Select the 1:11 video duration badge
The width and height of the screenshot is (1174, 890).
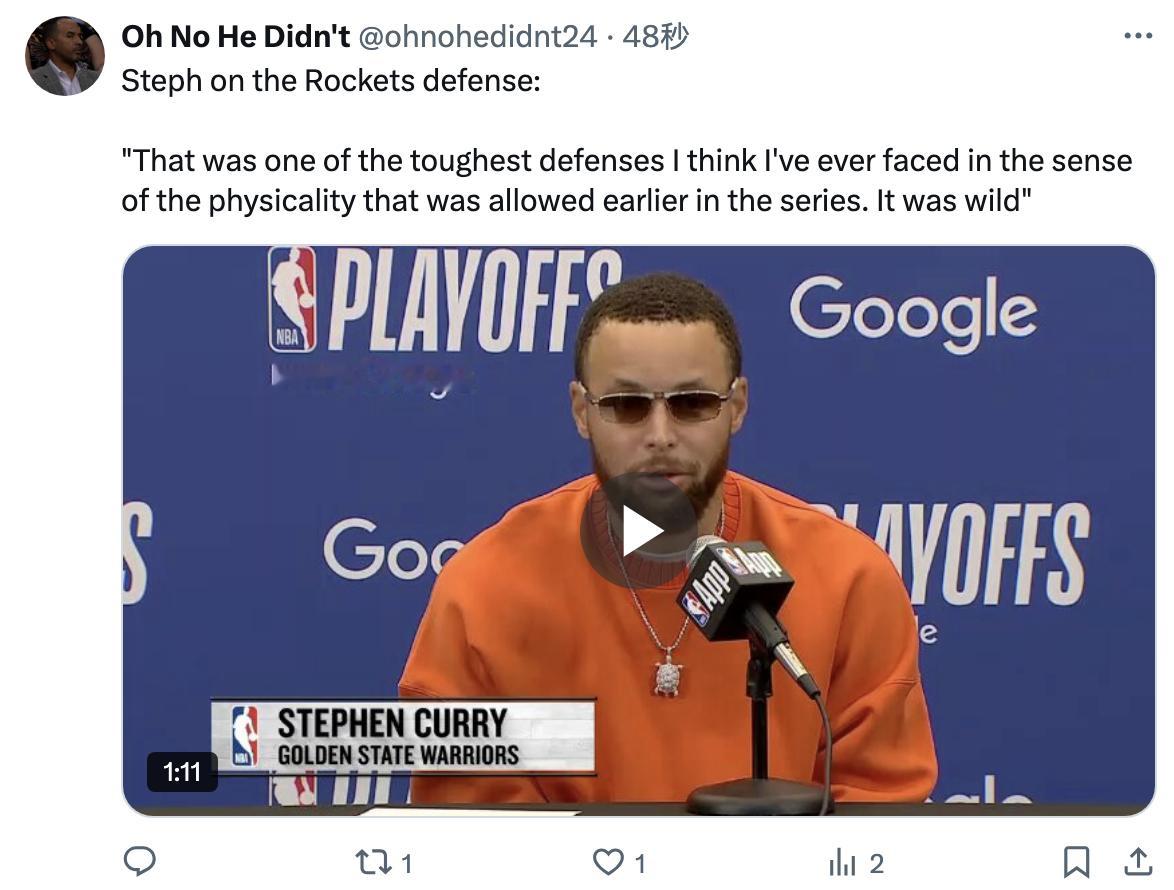point(182,772)
